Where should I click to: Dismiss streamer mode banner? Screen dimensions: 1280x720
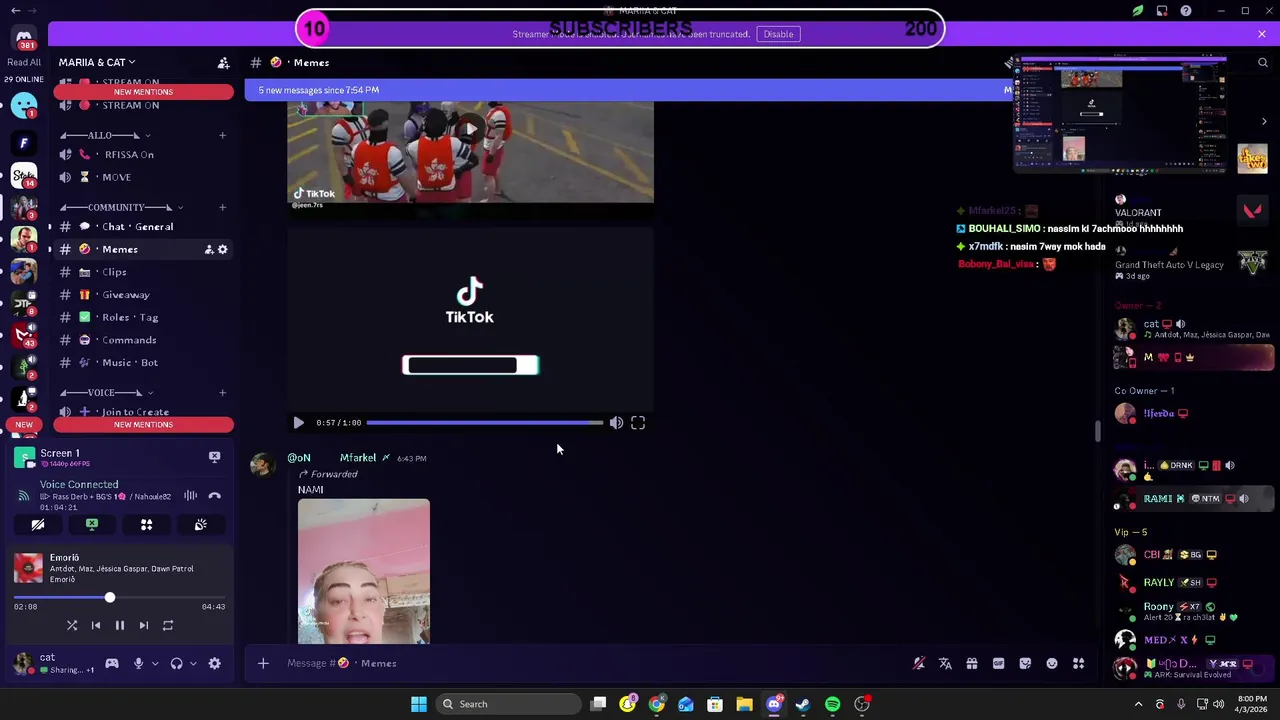1262,34
